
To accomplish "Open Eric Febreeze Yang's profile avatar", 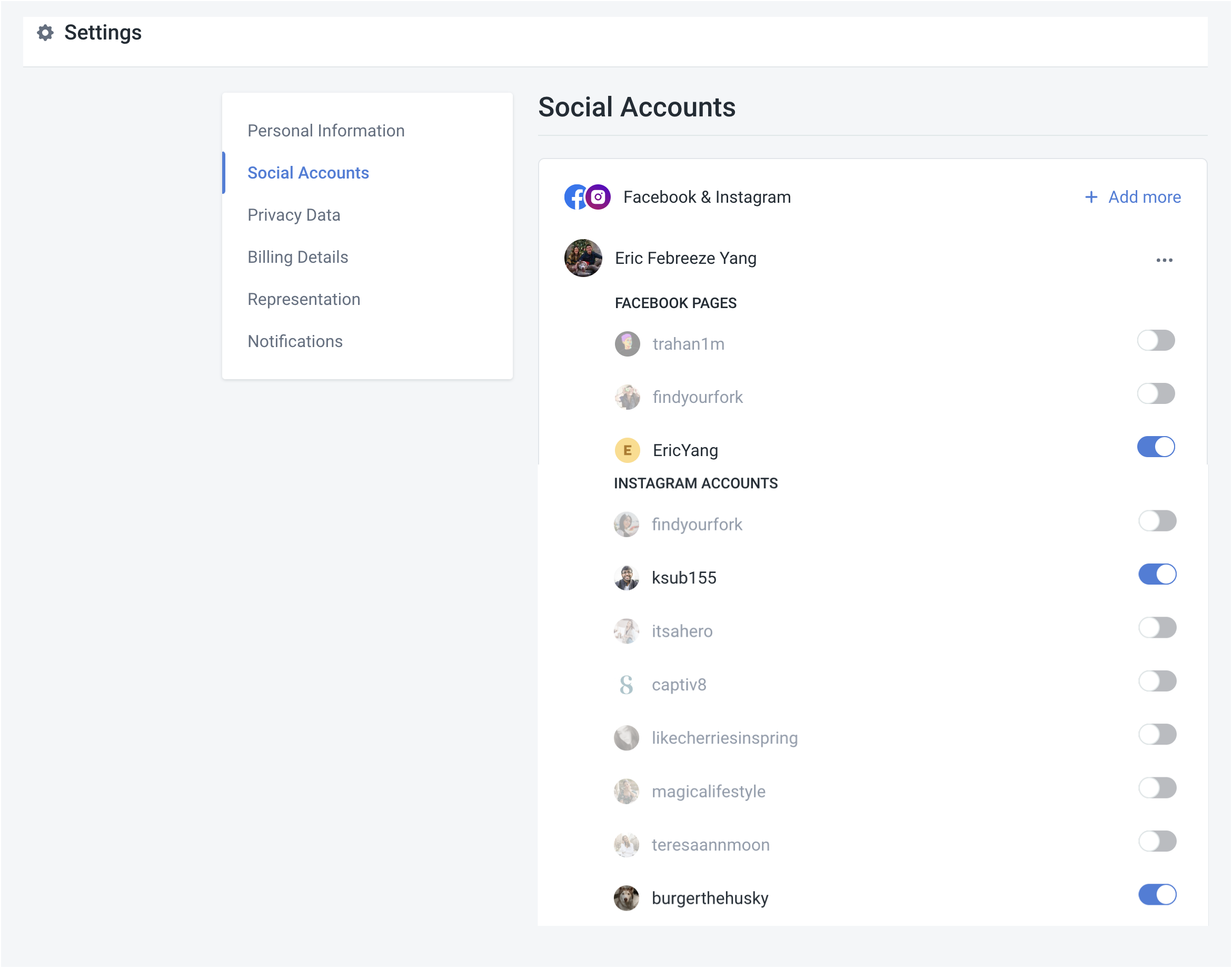I will (x=582, y=259).
